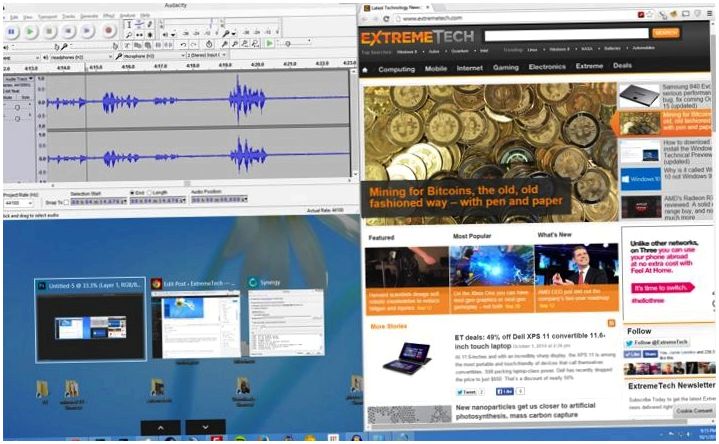Screen dimensions: 719x444
Task: Open the Audio Track name dropdown
Action: [x=19, y=79]
